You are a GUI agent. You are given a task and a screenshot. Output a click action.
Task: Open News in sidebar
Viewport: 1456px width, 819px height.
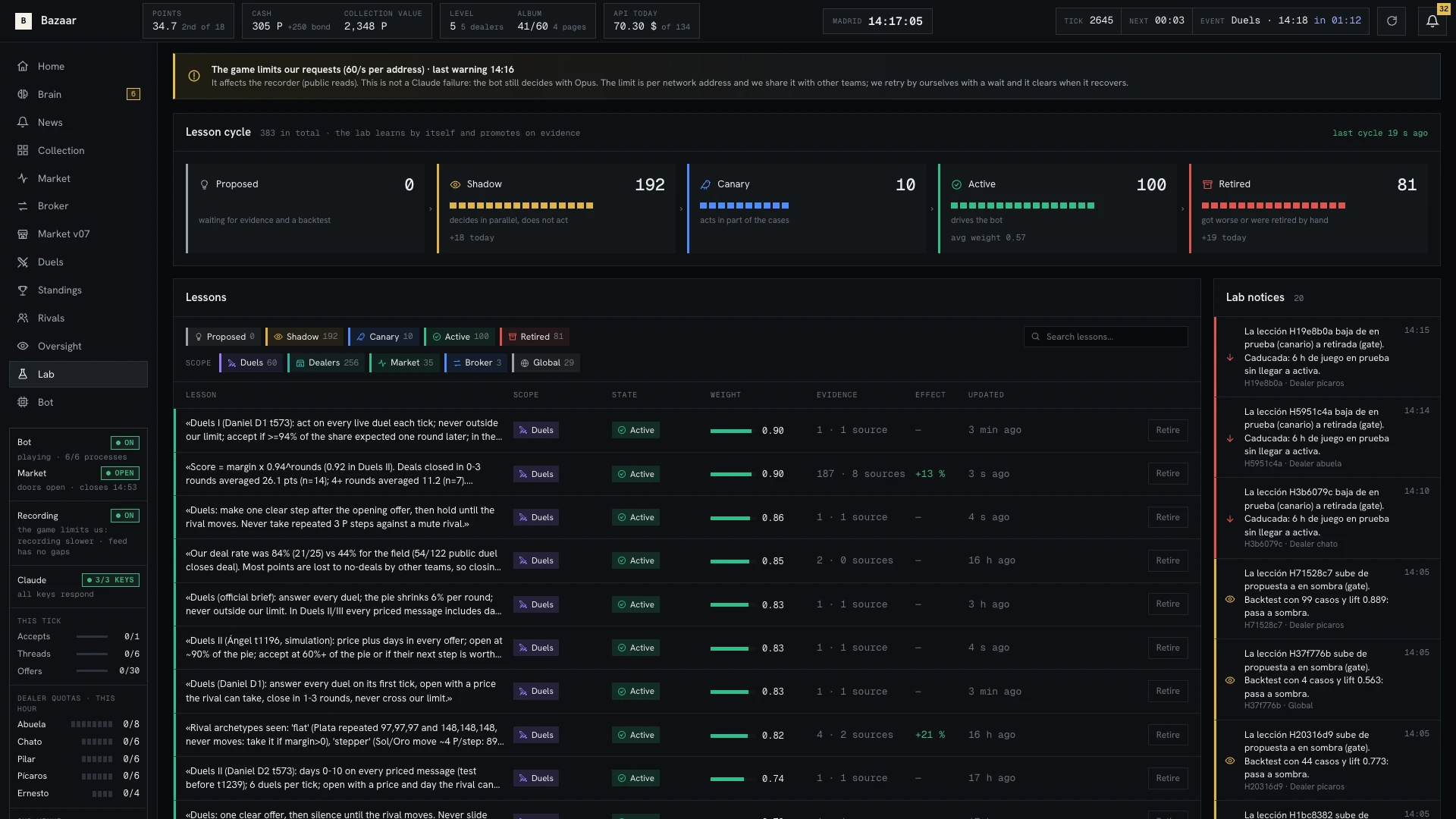pos(78,122)
